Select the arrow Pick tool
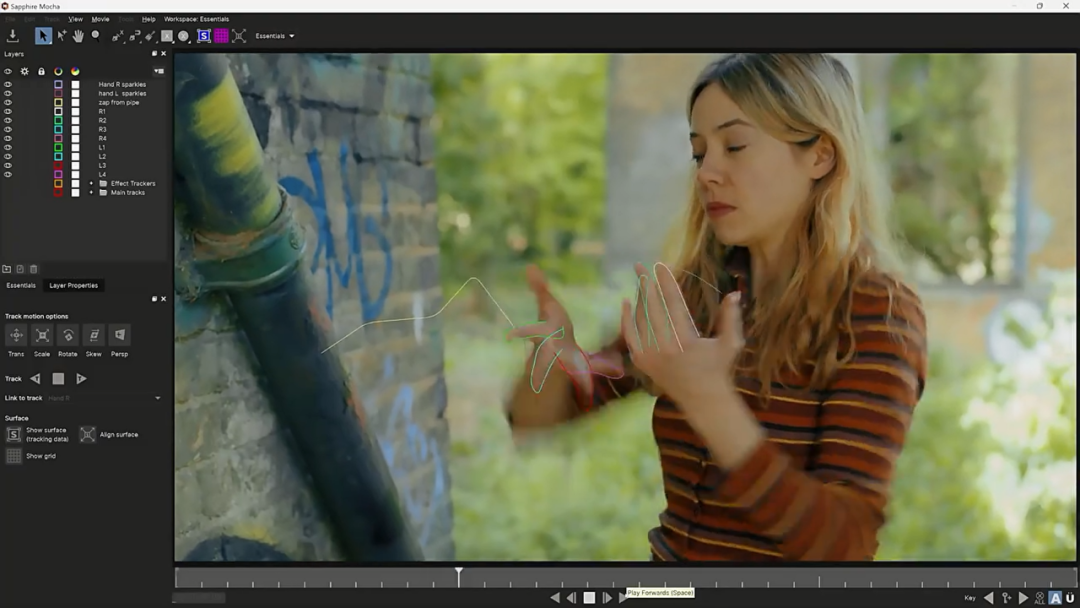Viewport: 1080px width, 608px height. (x=43, y=36)
